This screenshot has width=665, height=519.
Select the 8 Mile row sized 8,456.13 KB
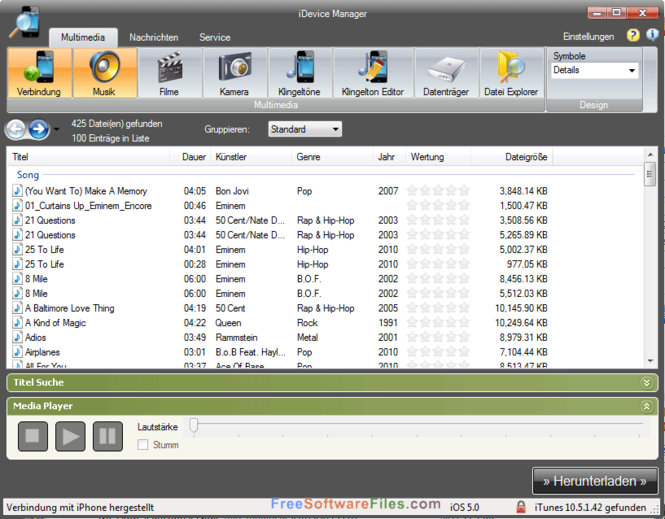point(280,279)
